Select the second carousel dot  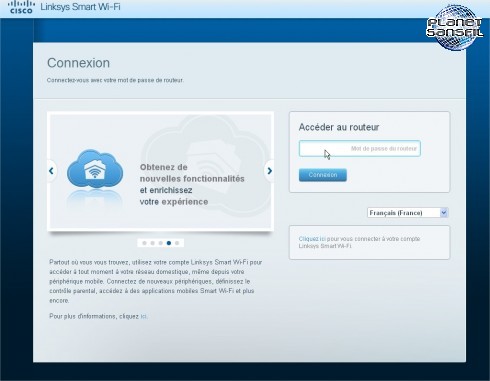click(x=152, y=243)
